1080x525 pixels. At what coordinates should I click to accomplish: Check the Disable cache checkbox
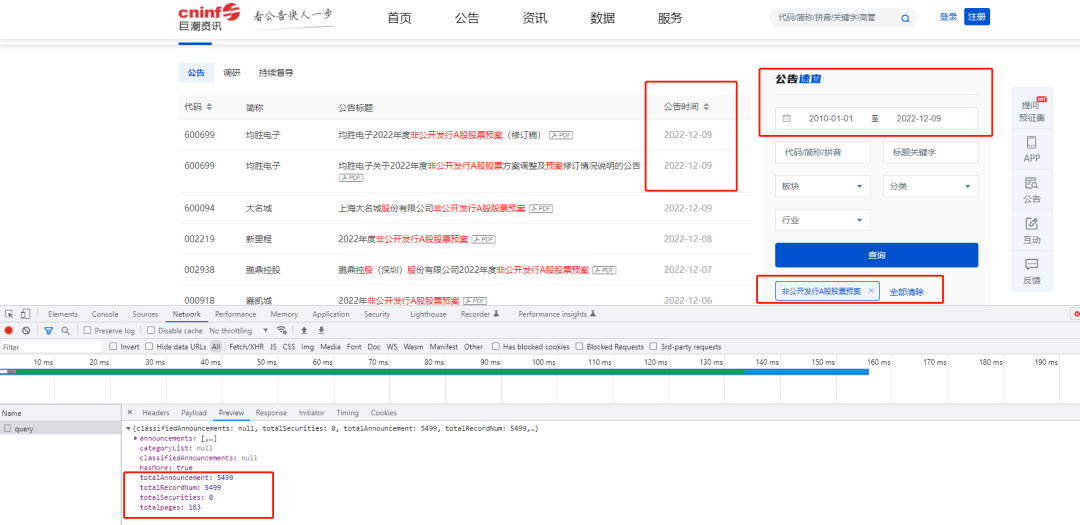coord(152,330)
